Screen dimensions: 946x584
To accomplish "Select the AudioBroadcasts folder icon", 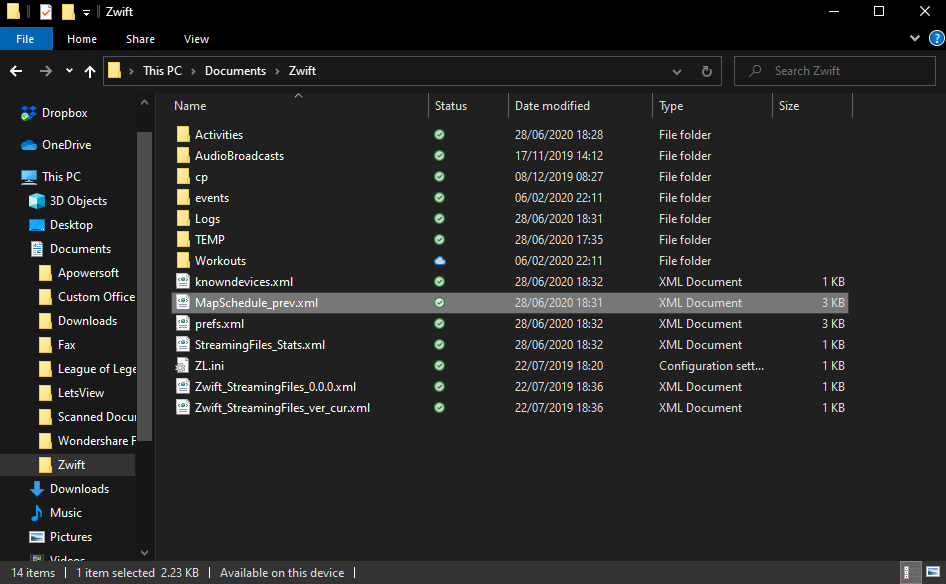I will [183, 156].
